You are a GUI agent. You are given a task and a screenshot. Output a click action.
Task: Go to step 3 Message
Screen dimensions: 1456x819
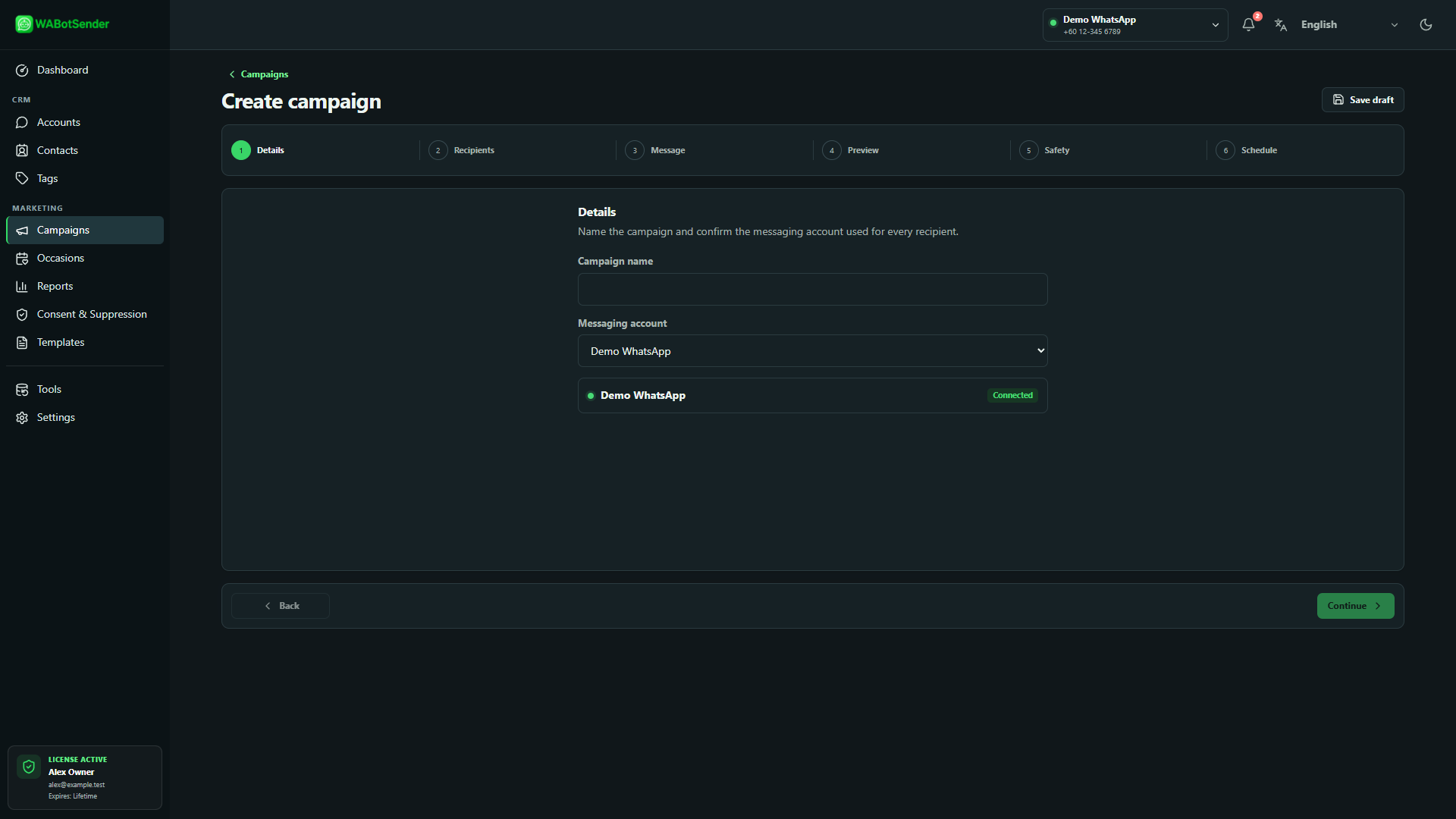click(x=655, y=150)
